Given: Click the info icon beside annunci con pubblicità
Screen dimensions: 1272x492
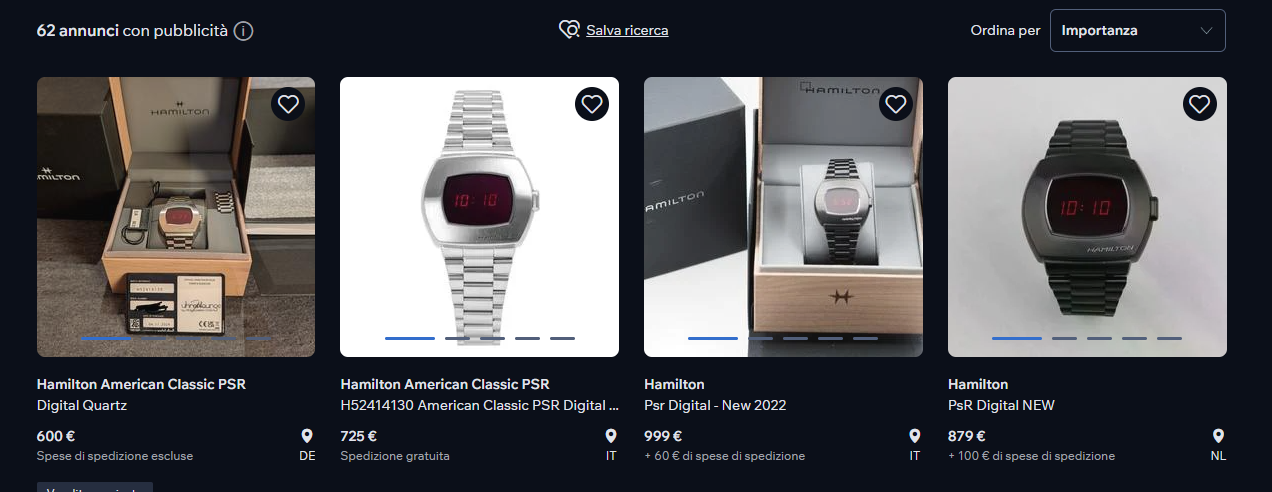Looking at the screenshot, I should [x=243, y=31].
